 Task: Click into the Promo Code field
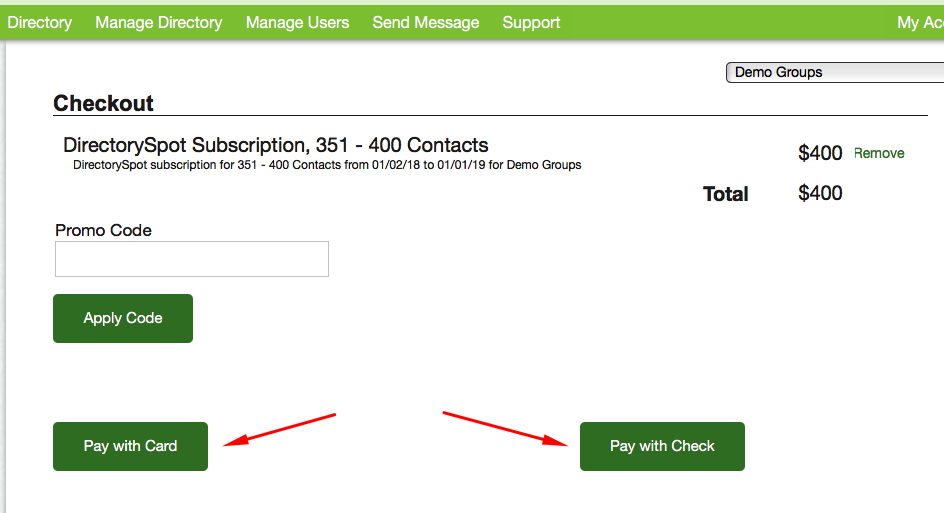pos(191,259)
